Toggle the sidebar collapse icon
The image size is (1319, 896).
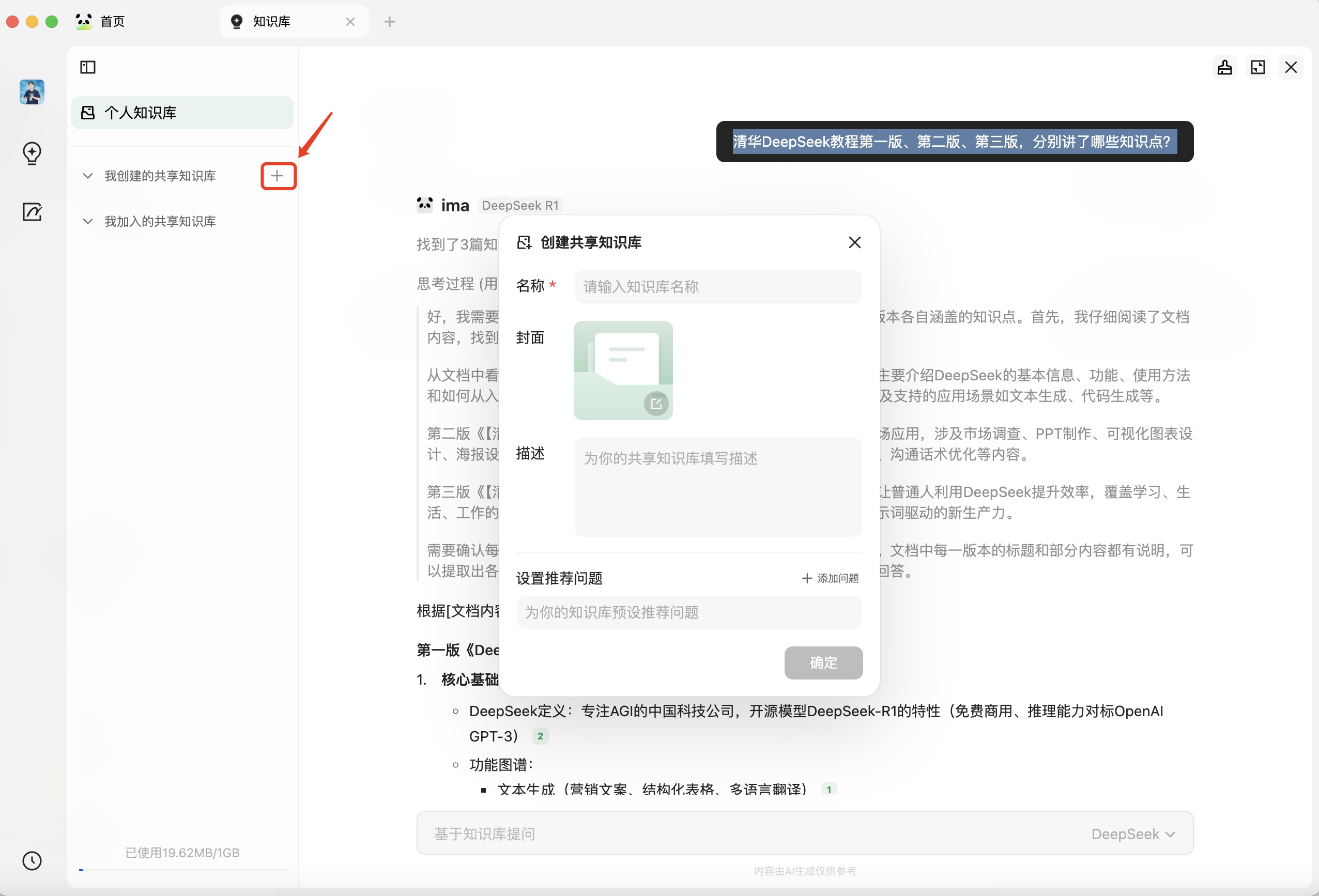click(88, 68)
